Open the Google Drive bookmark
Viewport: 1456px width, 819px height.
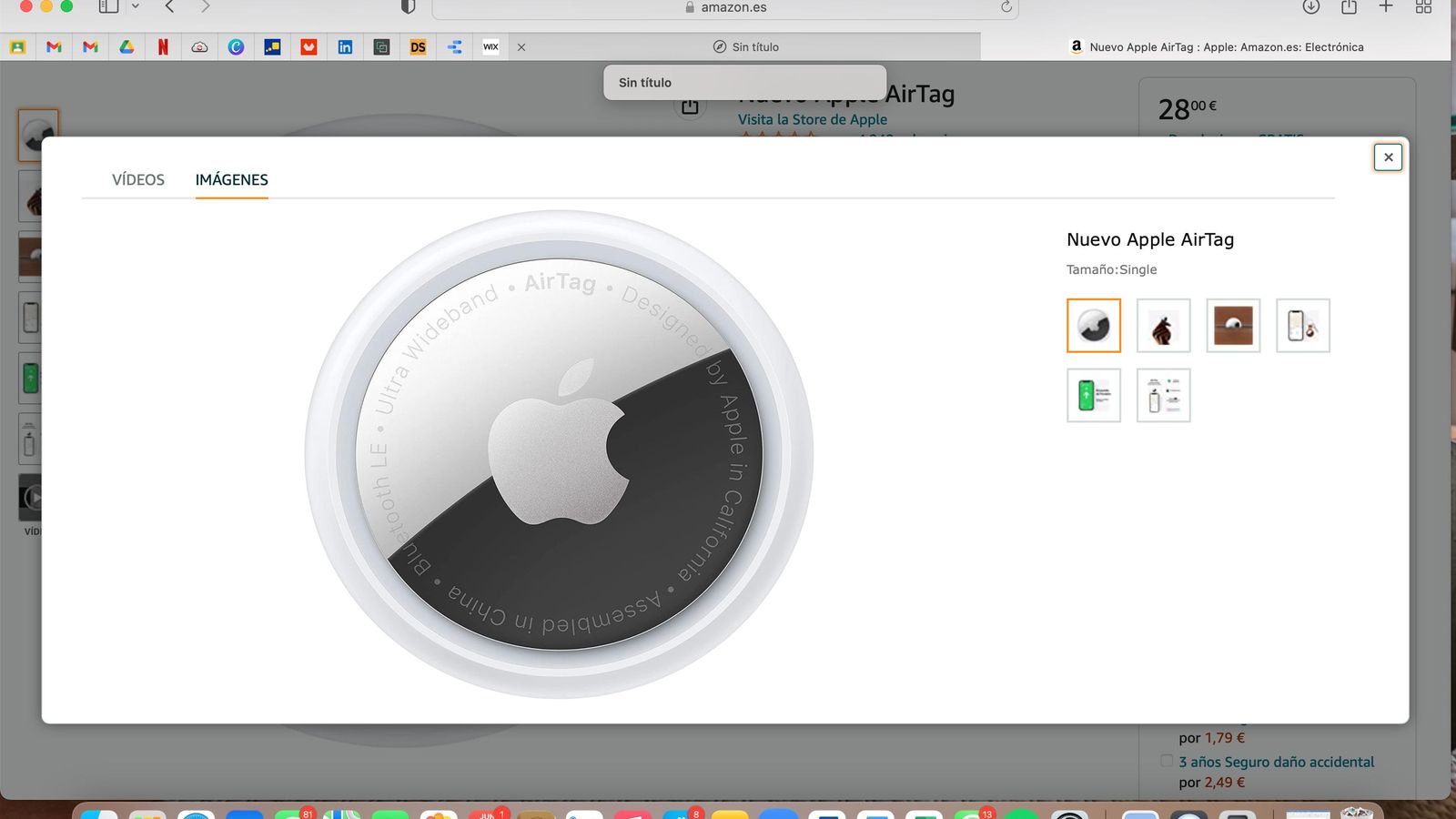pos(127,46)
